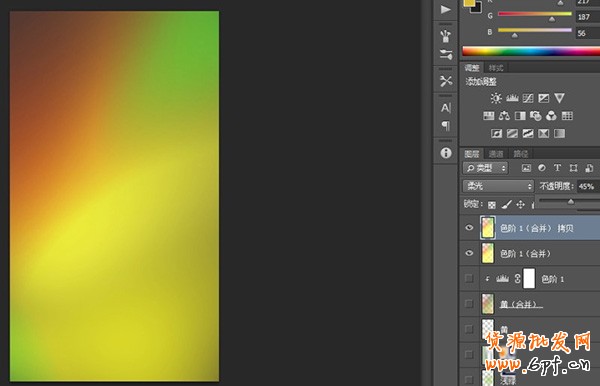Add a Brightness/Contrast adjustment (sun icon)
This screenshot has height=386, width=600.
(496, 98)
